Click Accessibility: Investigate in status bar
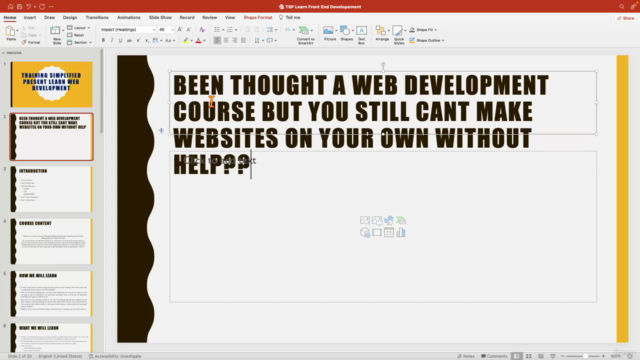 (x=115, y=356)
